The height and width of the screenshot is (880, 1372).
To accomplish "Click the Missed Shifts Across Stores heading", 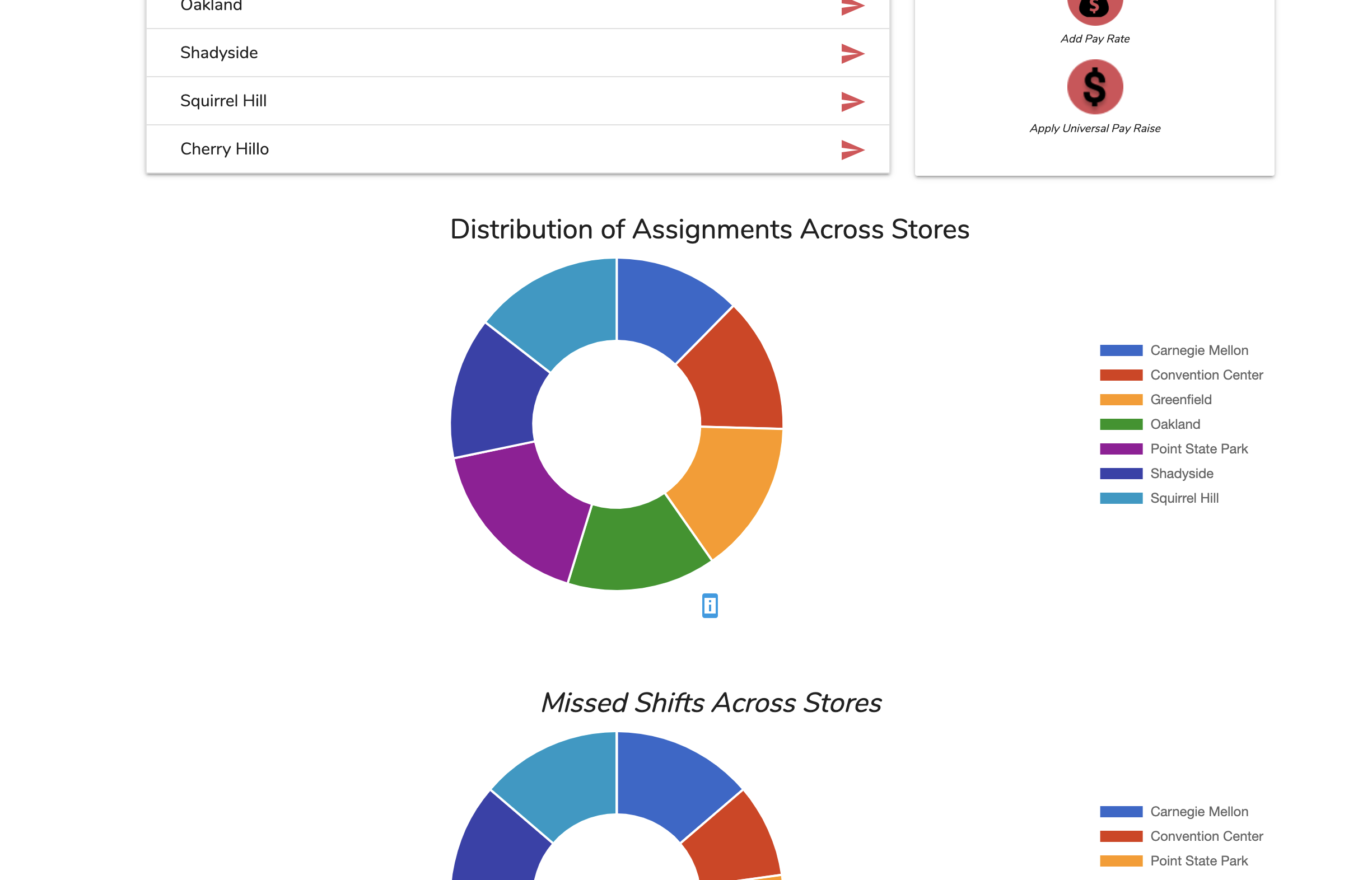I will tap(711, 703).
